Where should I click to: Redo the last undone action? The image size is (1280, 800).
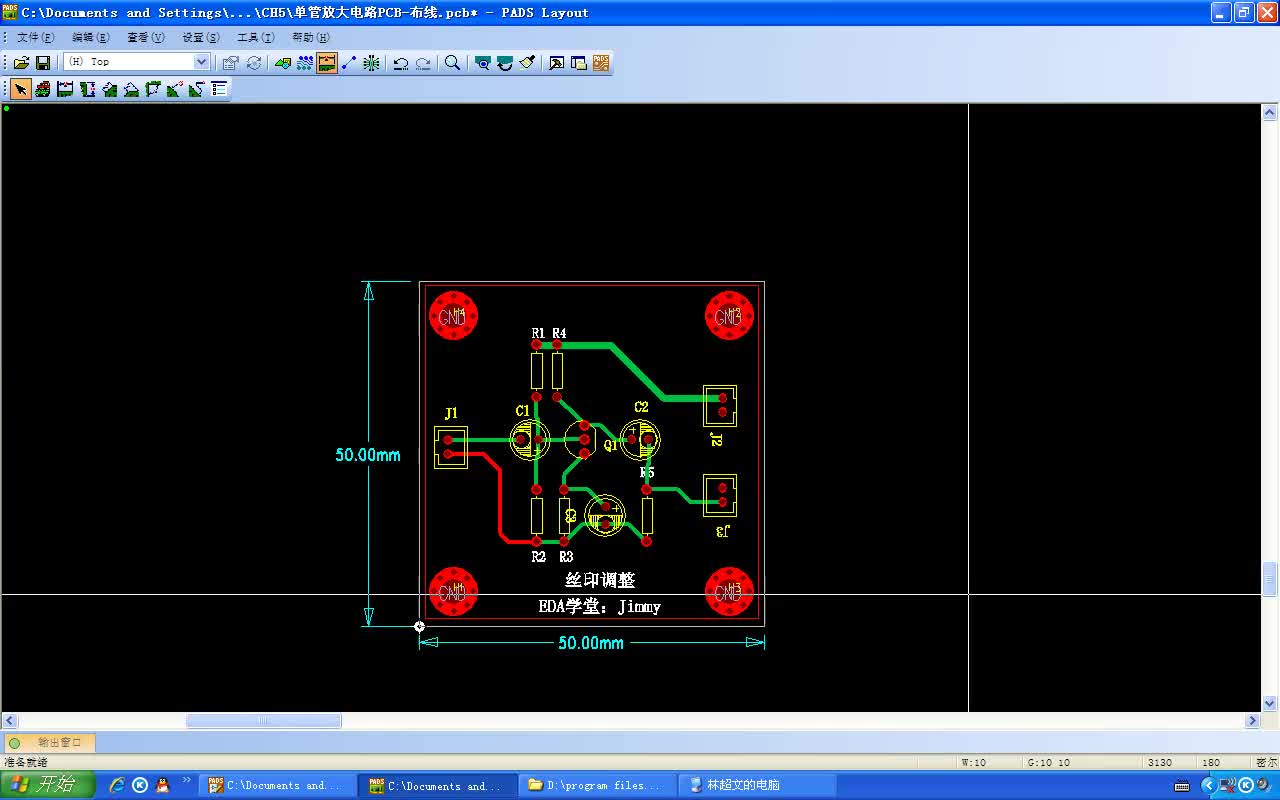424,62
